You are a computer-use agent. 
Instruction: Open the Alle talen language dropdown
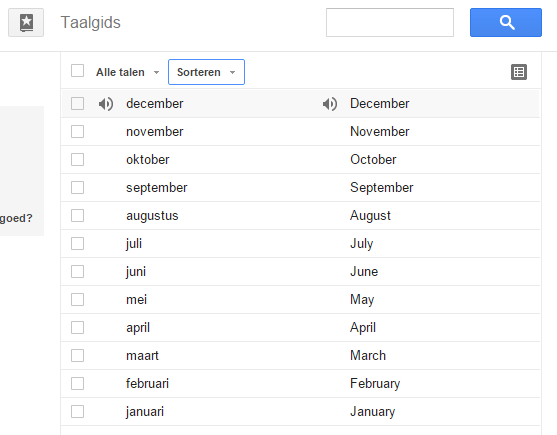[x=127, y=72]
